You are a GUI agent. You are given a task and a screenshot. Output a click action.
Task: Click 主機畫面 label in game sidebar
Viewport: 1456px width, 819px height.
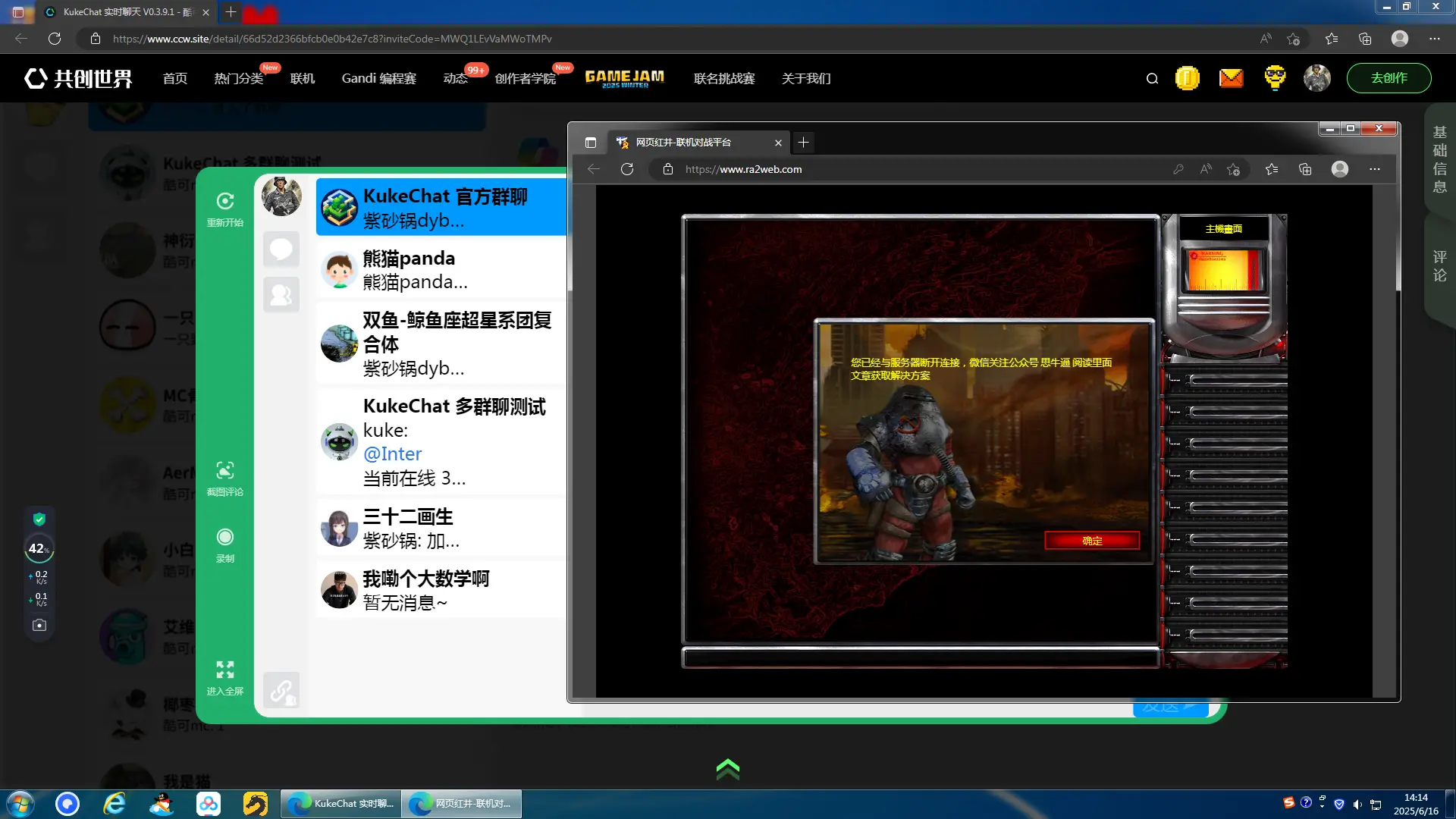click(x=1224, y=228)
